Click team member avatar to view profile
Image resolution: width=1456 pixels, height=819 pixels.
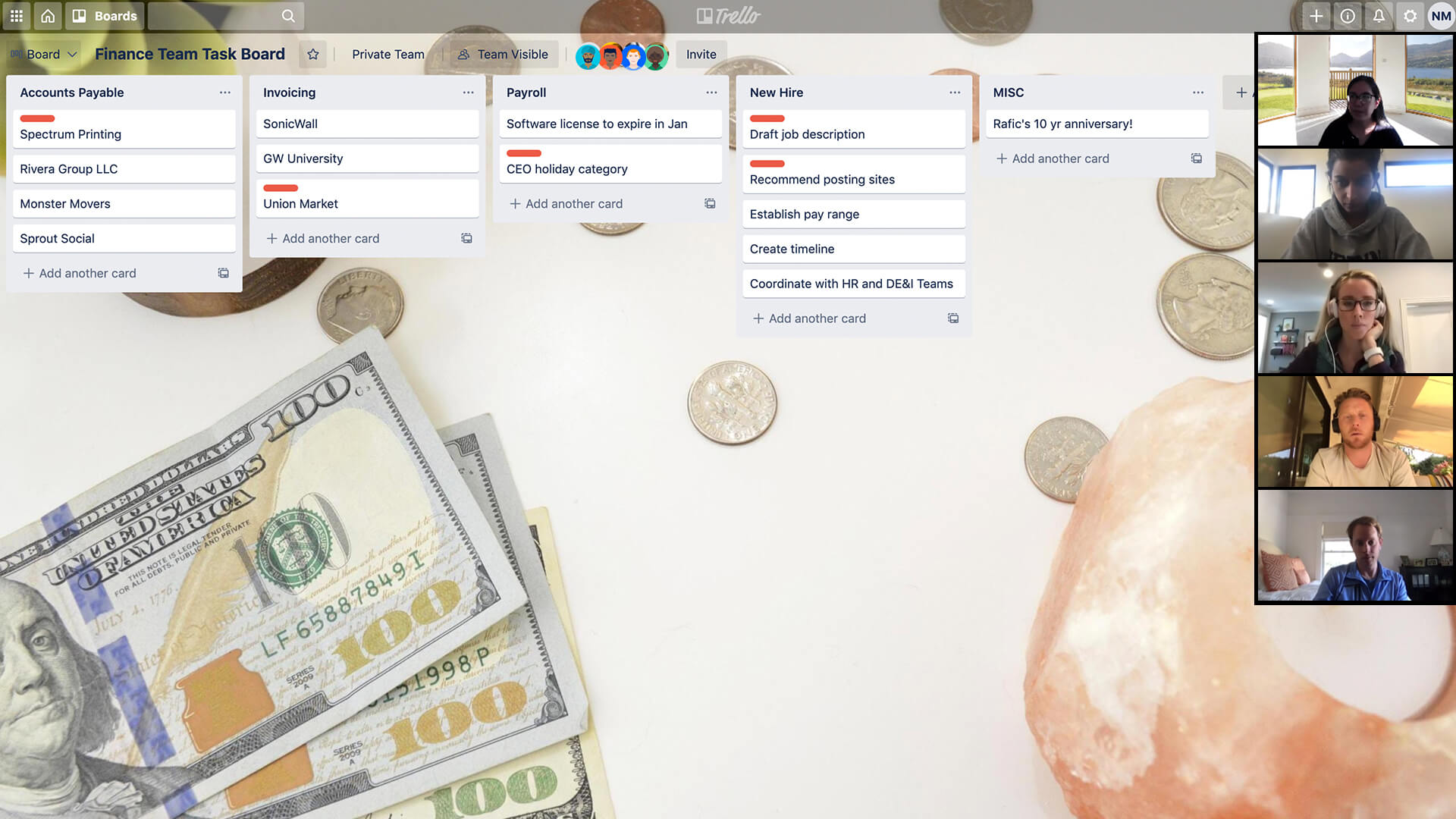tap(589, 54)
